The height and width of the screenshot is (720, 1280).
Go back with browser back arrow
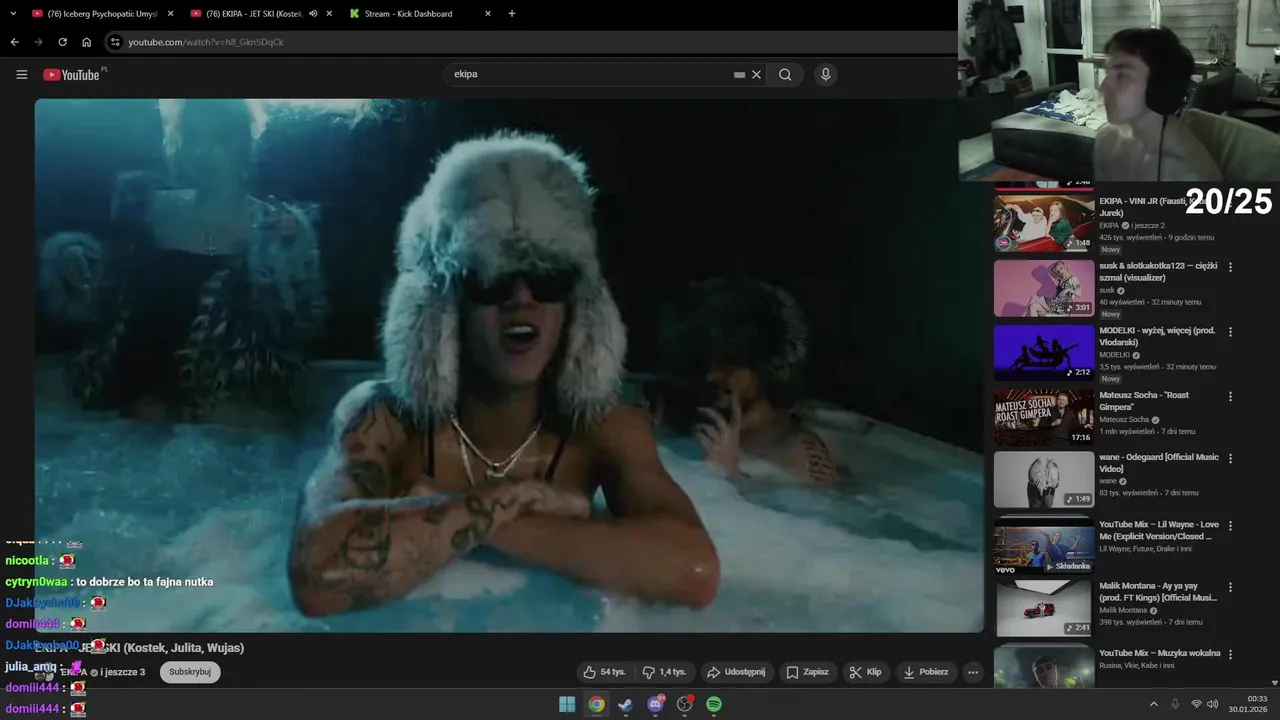[14, 42]
